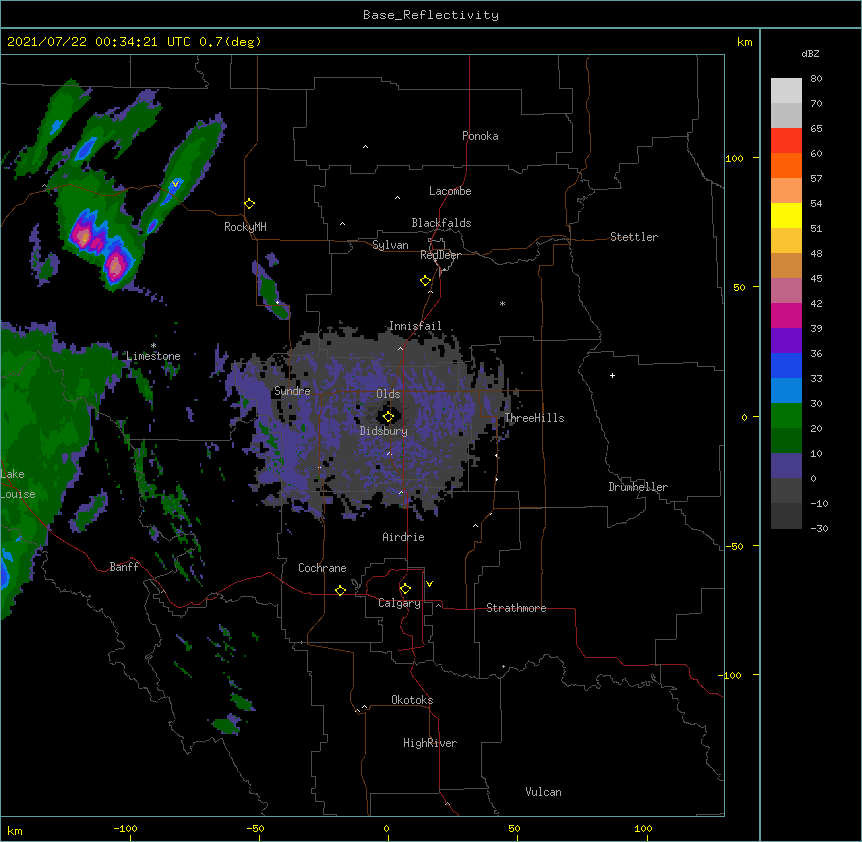Select the Drumheller label

[638, 487]
